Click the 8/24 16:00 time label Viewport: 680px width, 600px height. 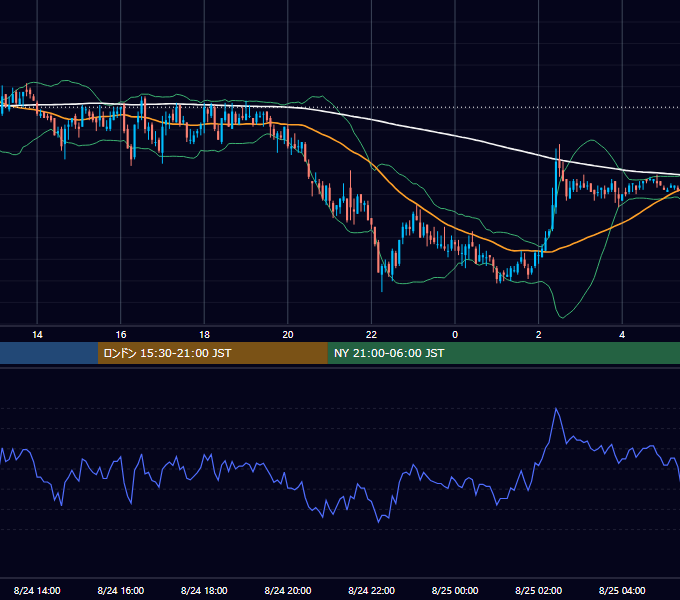coord(121,590)
